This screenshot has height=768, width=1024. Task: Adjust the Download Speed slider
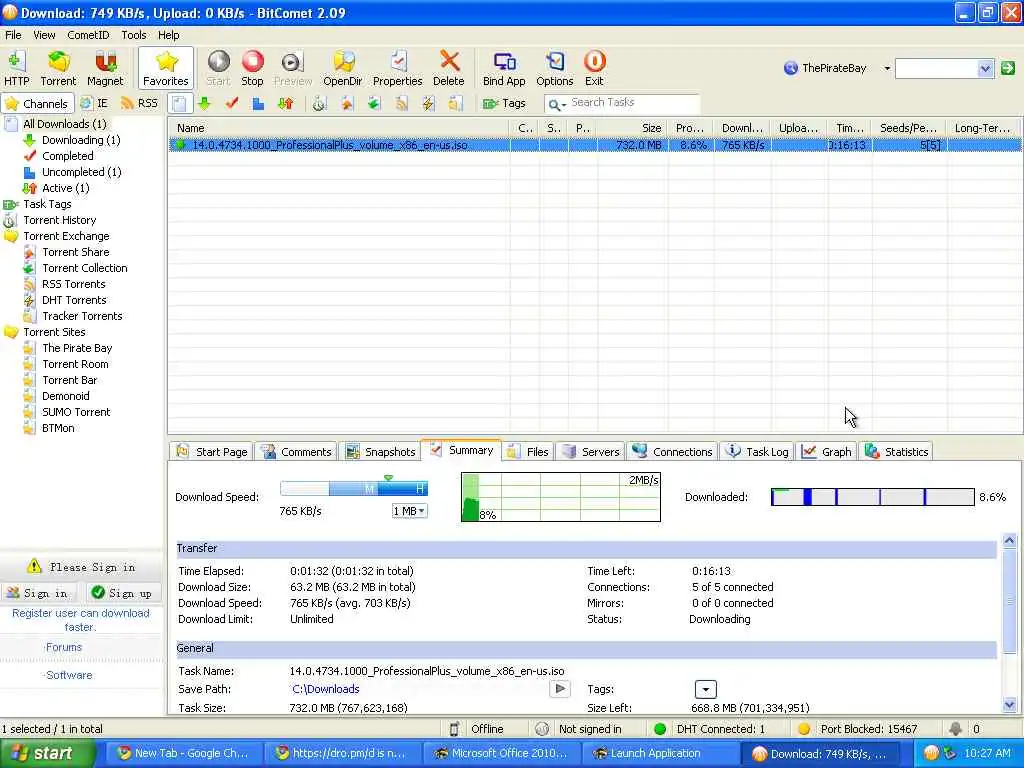354,488
